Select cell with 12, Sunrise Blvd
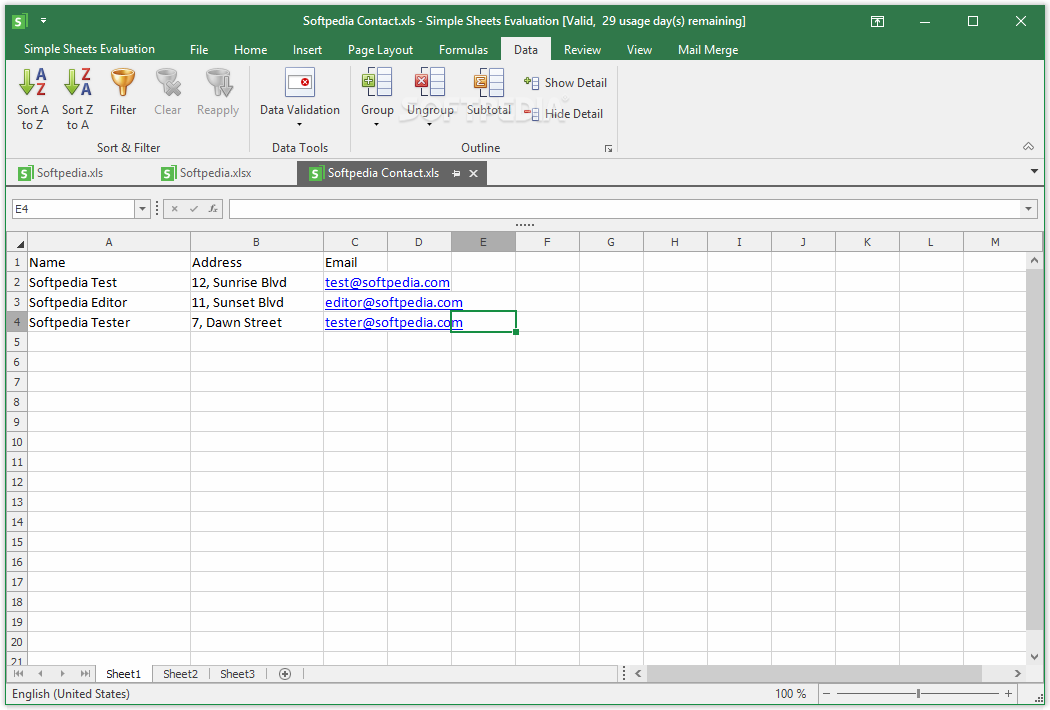This screenshot has width=1050, height=710. 256,282
